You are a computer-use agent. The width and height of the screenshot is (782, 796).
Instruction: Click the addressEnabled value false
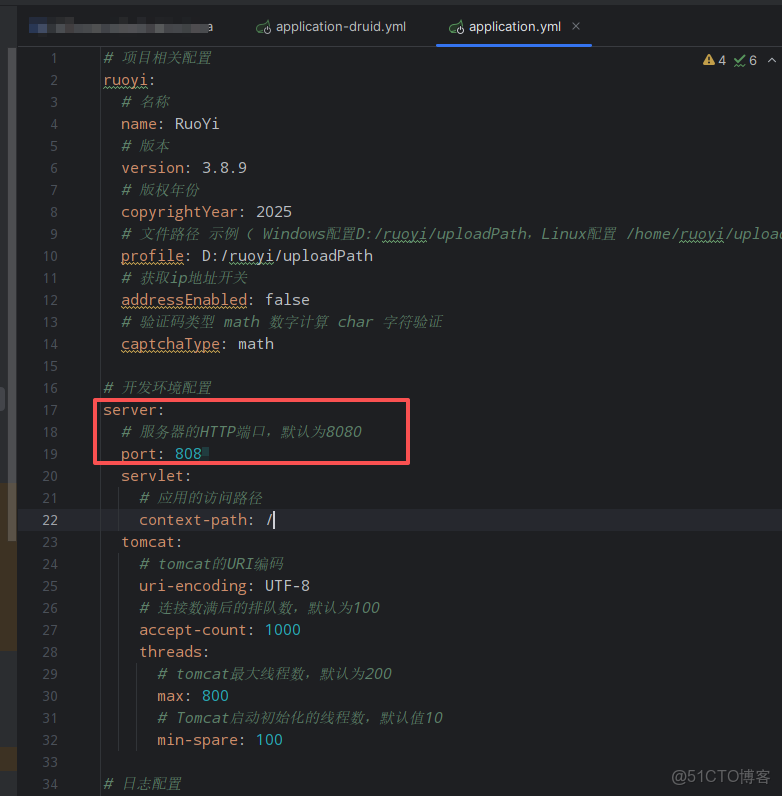pos(287,300)
